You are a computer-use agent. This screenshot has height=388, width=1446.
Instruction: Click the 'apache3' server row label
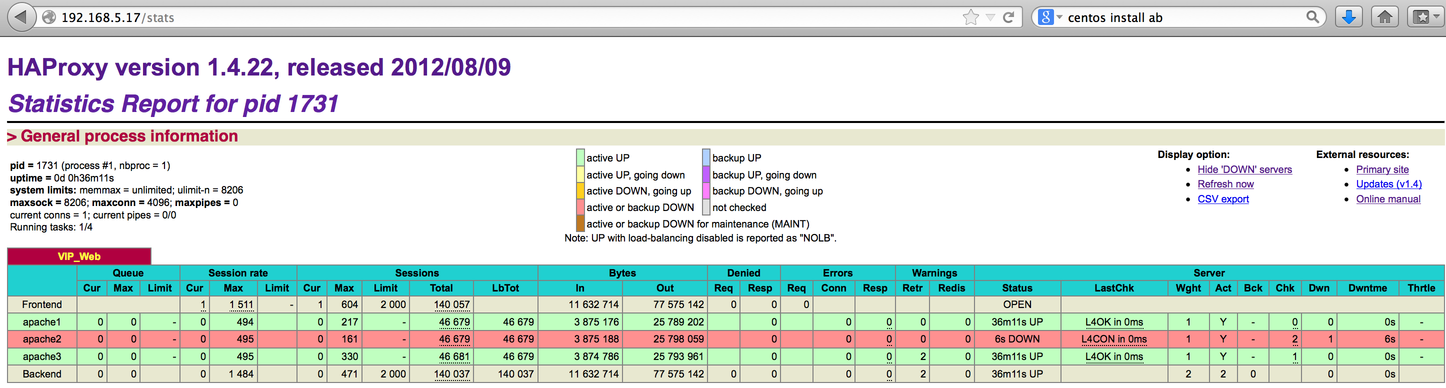42,356
